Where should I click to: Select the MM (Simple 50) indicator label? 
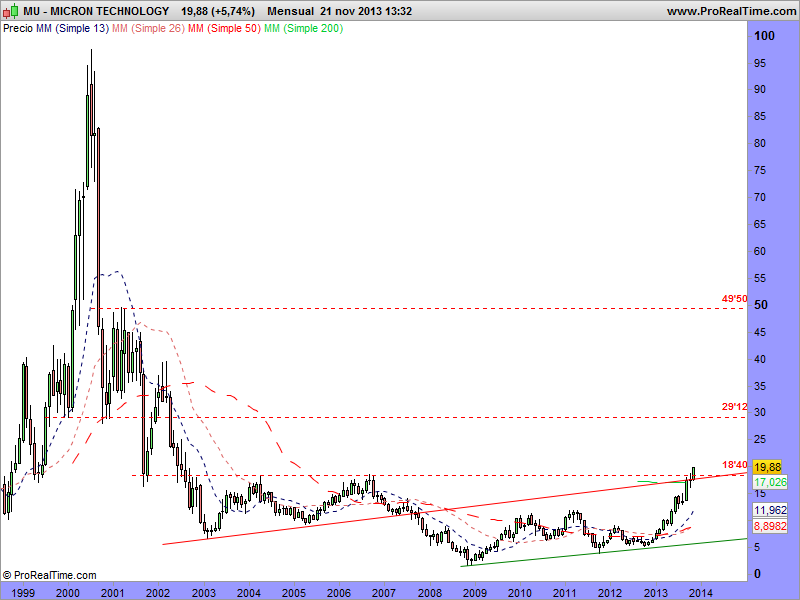pos(224,29)
